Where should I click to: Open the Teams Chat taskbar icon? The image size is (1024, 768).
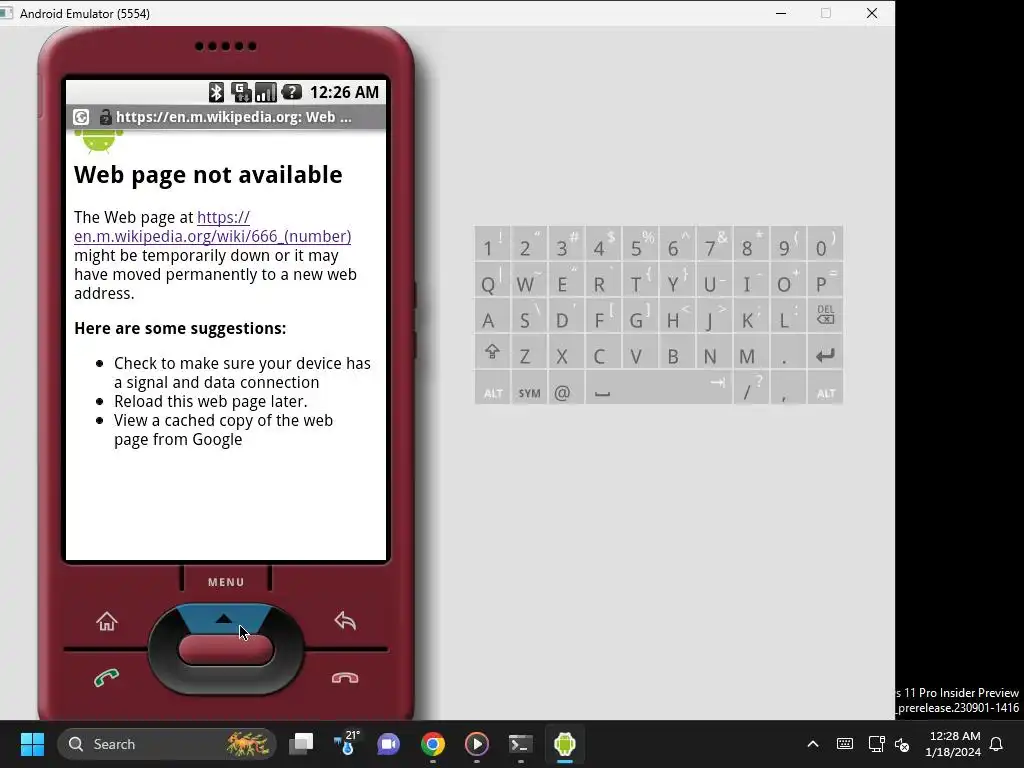coord(389,744)
